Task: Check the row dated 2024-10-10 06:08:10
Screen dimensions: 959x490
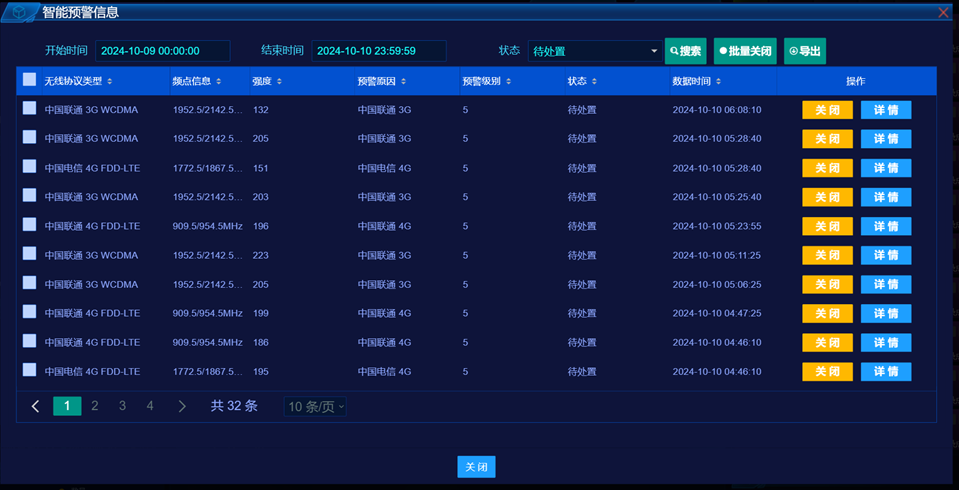Action: point(29,108)
